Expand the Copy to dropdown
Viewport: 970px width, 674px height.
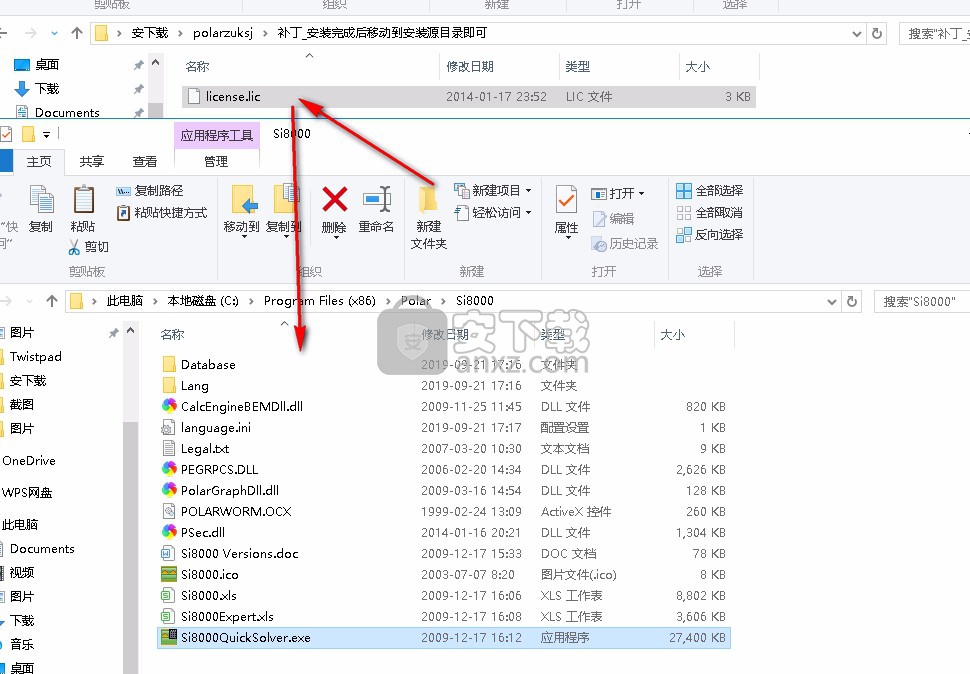tap(284, 227)
